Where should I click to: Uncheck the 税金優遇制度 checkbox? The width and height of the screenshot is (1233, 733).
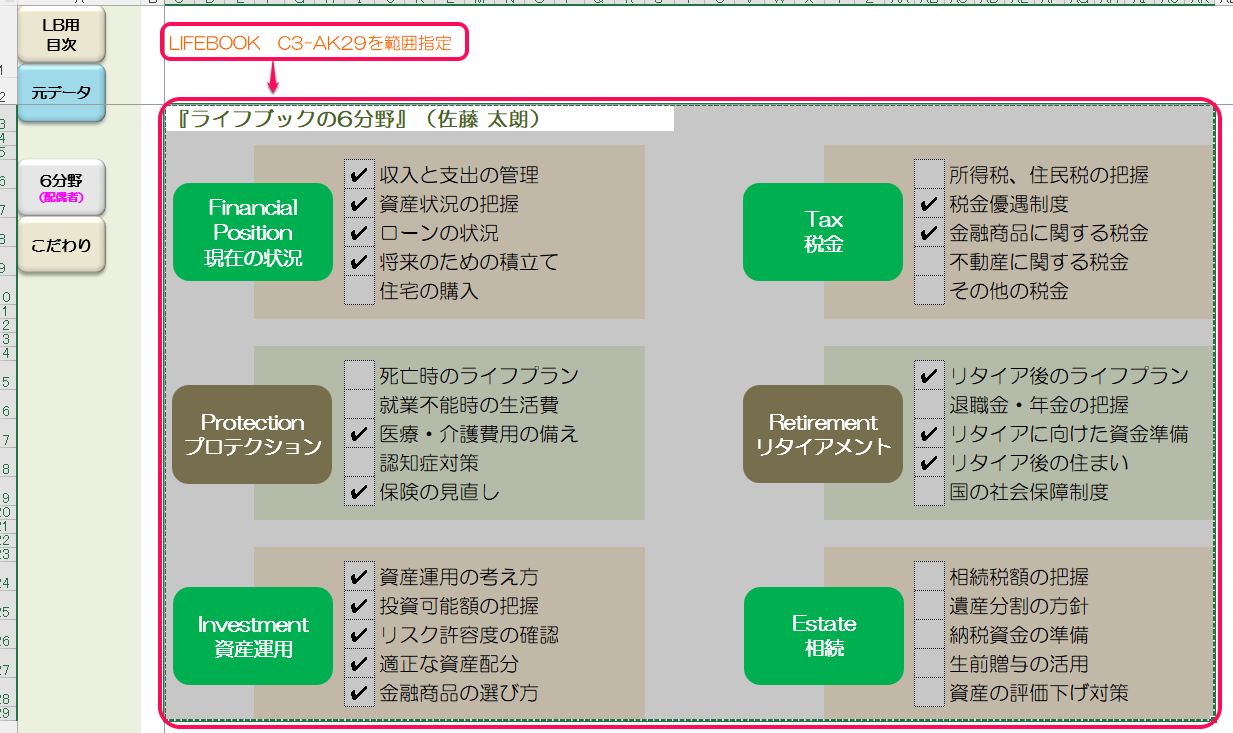[x=929, y=204]
